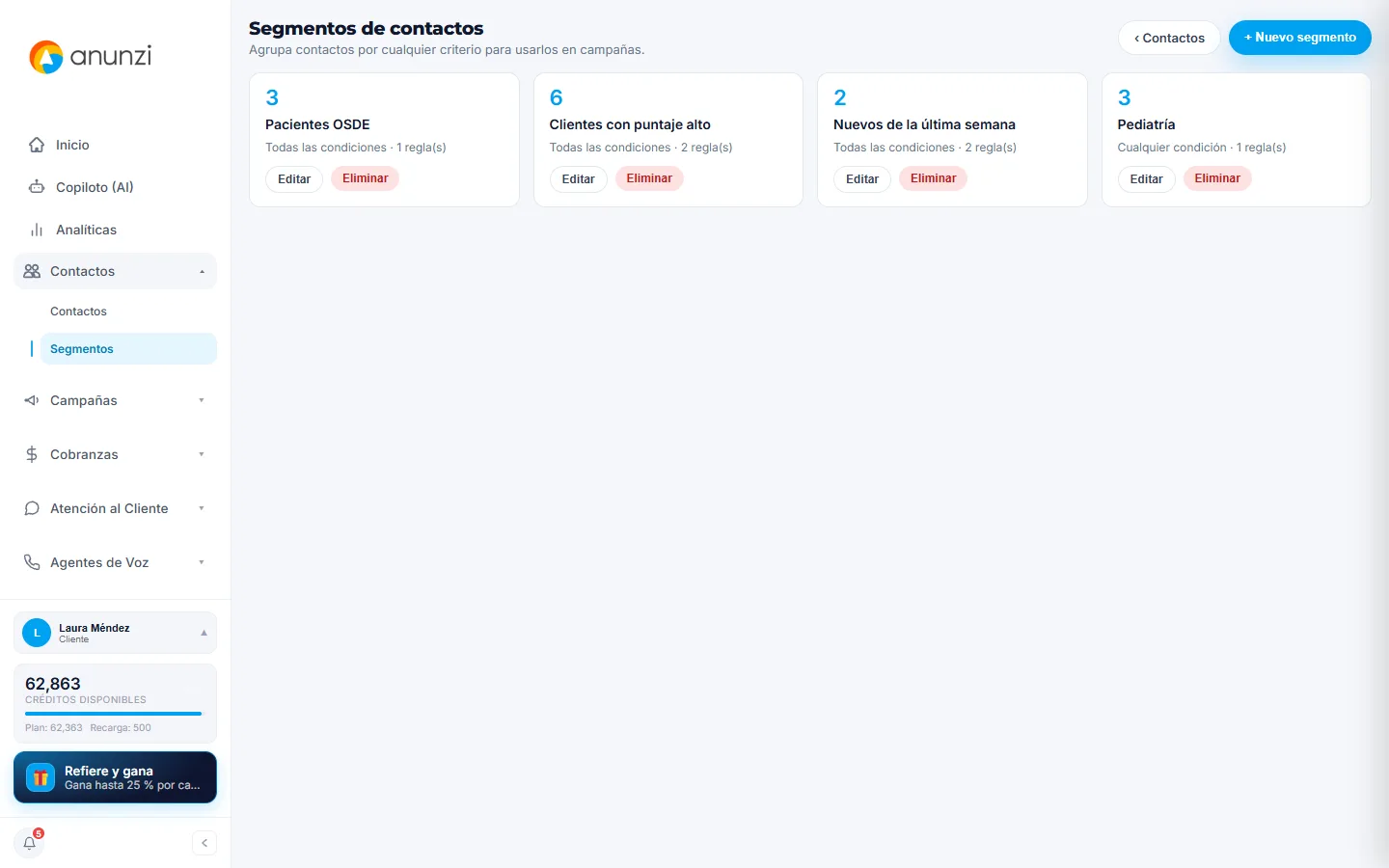Viewport: 1389px width, 868px height.
Task: Expand the Campañas menu arrow
Action: tap(202, 400)
